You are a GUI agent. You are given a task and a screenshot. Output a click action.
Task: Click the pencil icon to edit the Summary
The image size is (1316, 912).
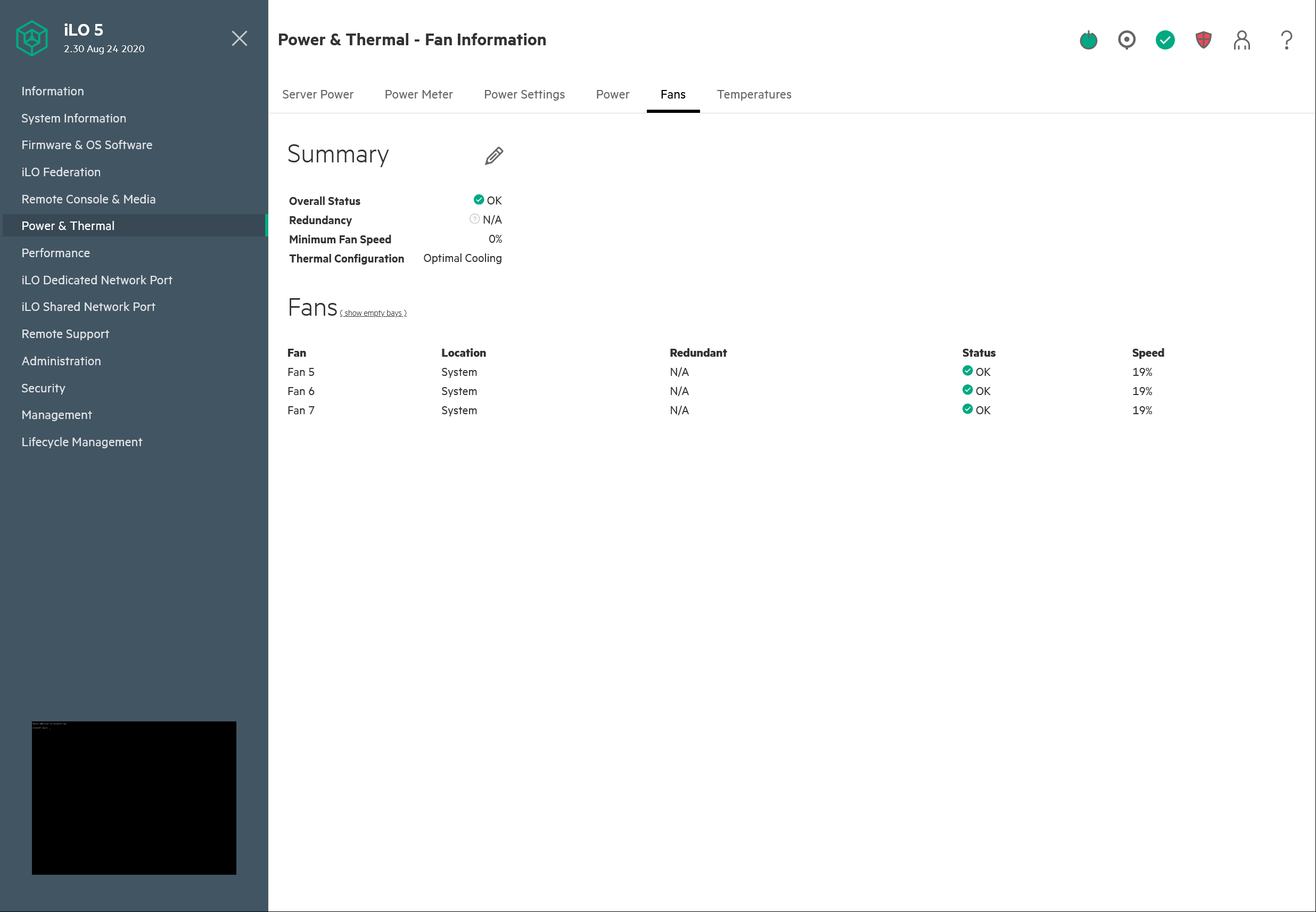click(x=493, y=155)
